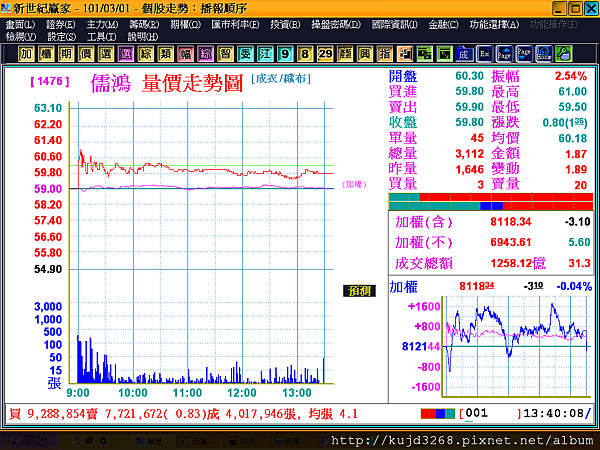Image resolution: width=600 pixels, height=450 pixels.
Task: Open the 期權(O) menu
Action: coord(185,24)
